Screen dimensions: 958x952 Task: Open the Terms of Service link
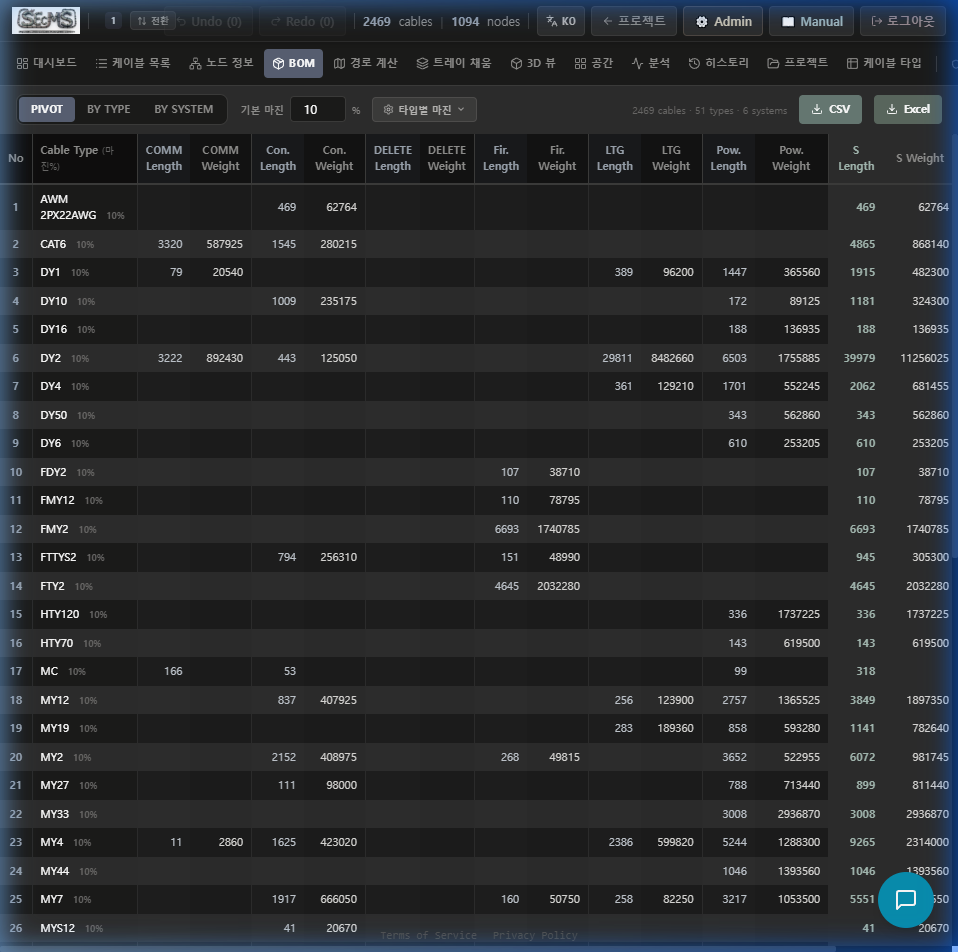point(428,936)
